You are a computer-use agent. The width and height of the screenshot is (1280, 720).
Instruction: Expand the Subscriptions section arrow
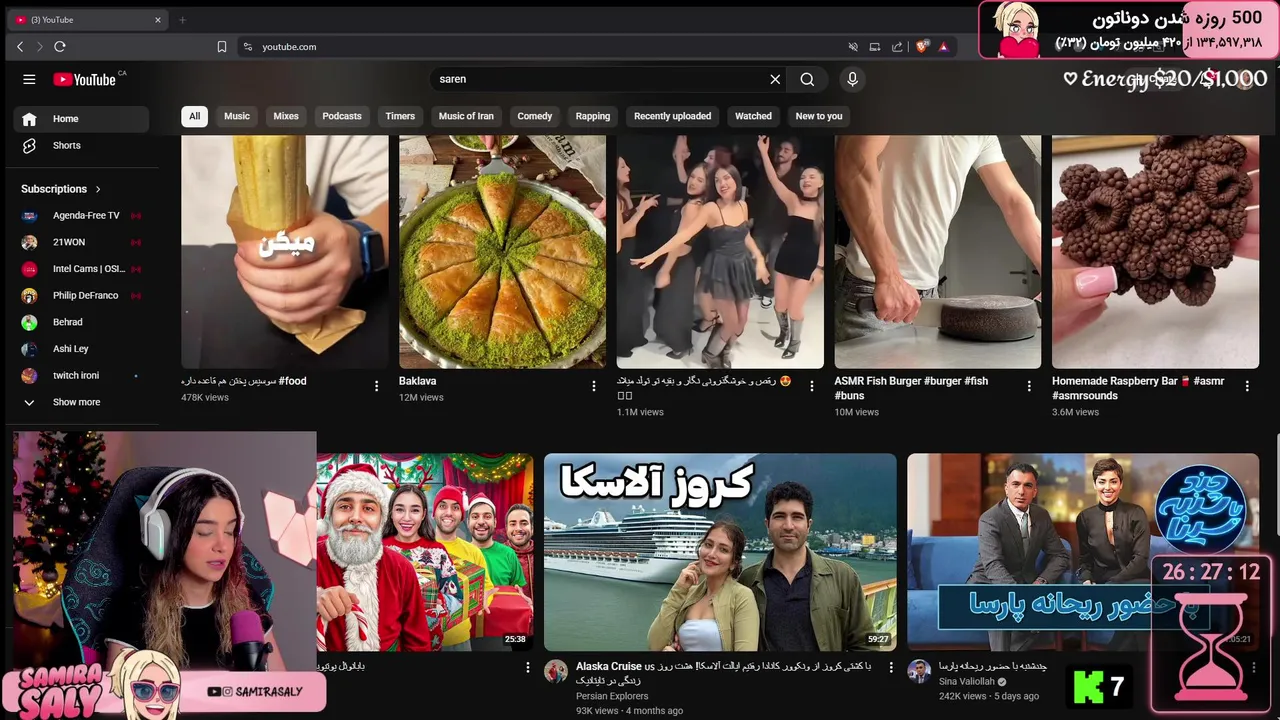click(98, 189)
